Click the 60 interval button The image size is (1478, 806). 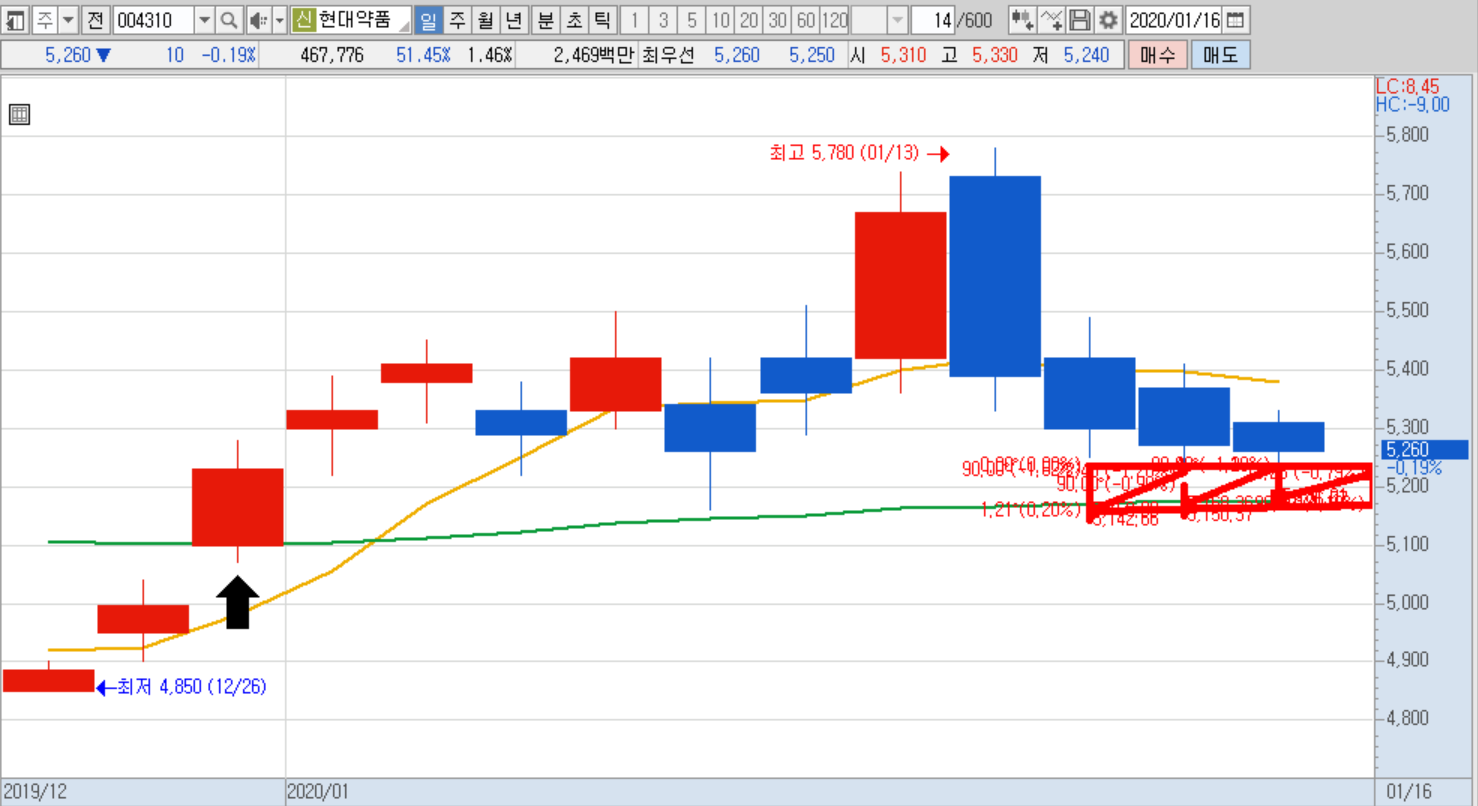click(x=806, y=19)
